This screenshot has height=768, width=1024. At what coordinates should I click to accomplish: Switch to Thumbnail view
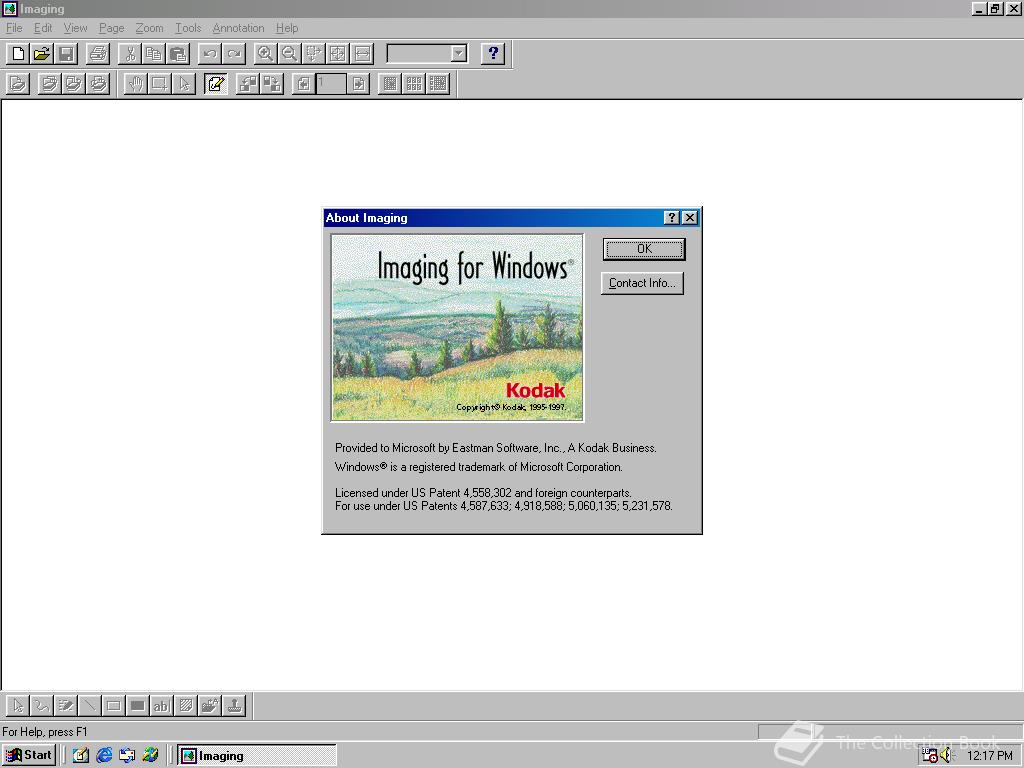[414, 84]
